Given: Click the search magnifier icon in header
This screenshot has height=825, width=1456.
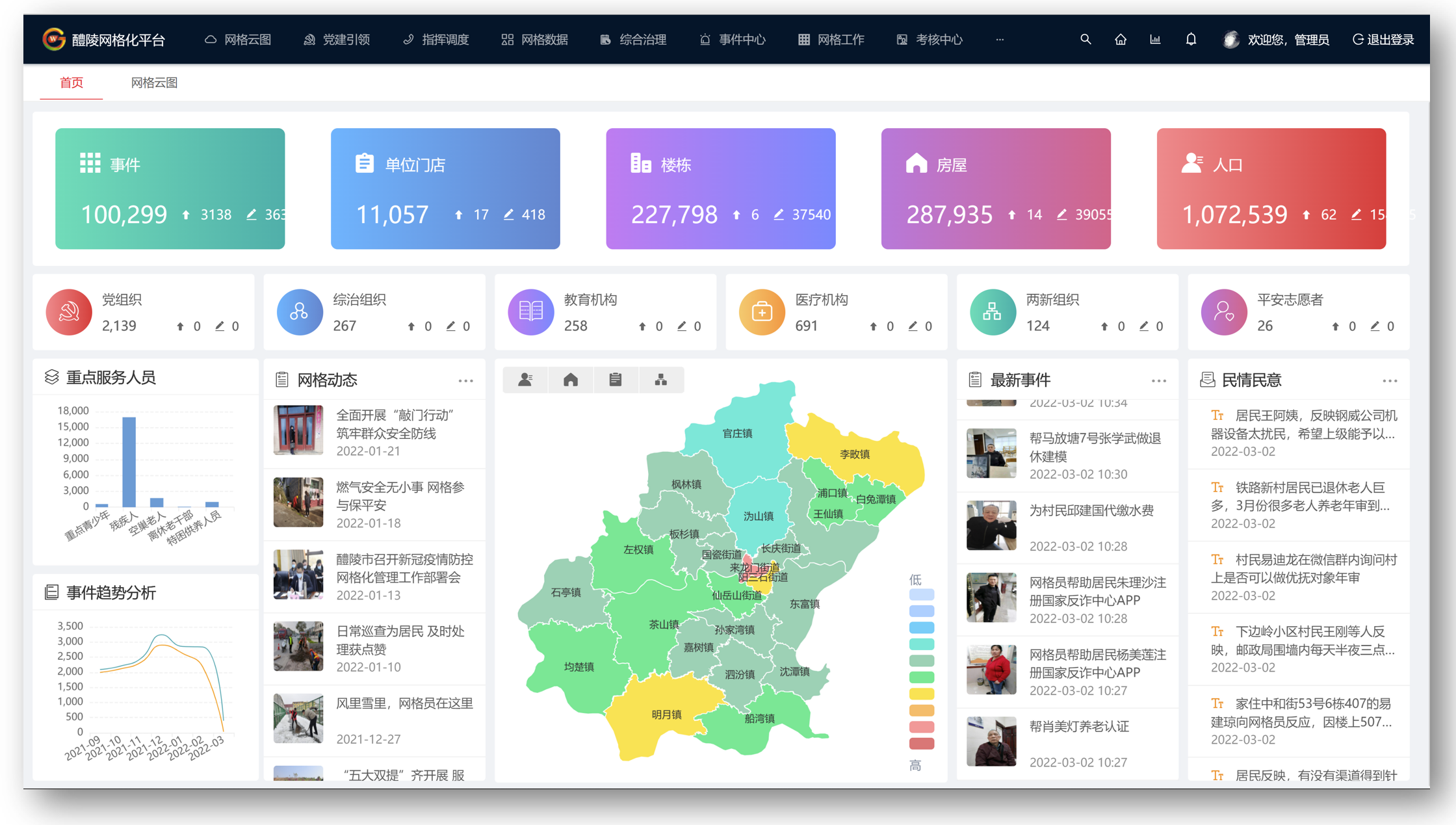Looking at the screenshot, I should click(x=1085, y=40).
